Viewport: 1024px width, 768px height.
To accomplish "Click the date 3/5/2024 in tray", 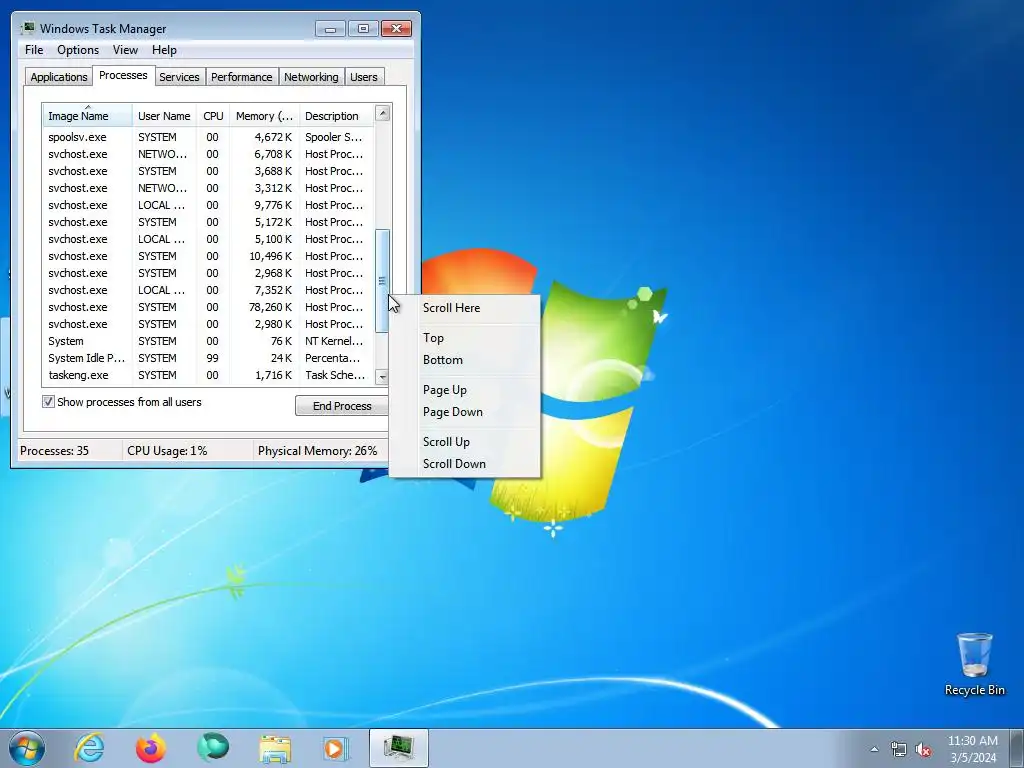I will [x=973, y=758].
